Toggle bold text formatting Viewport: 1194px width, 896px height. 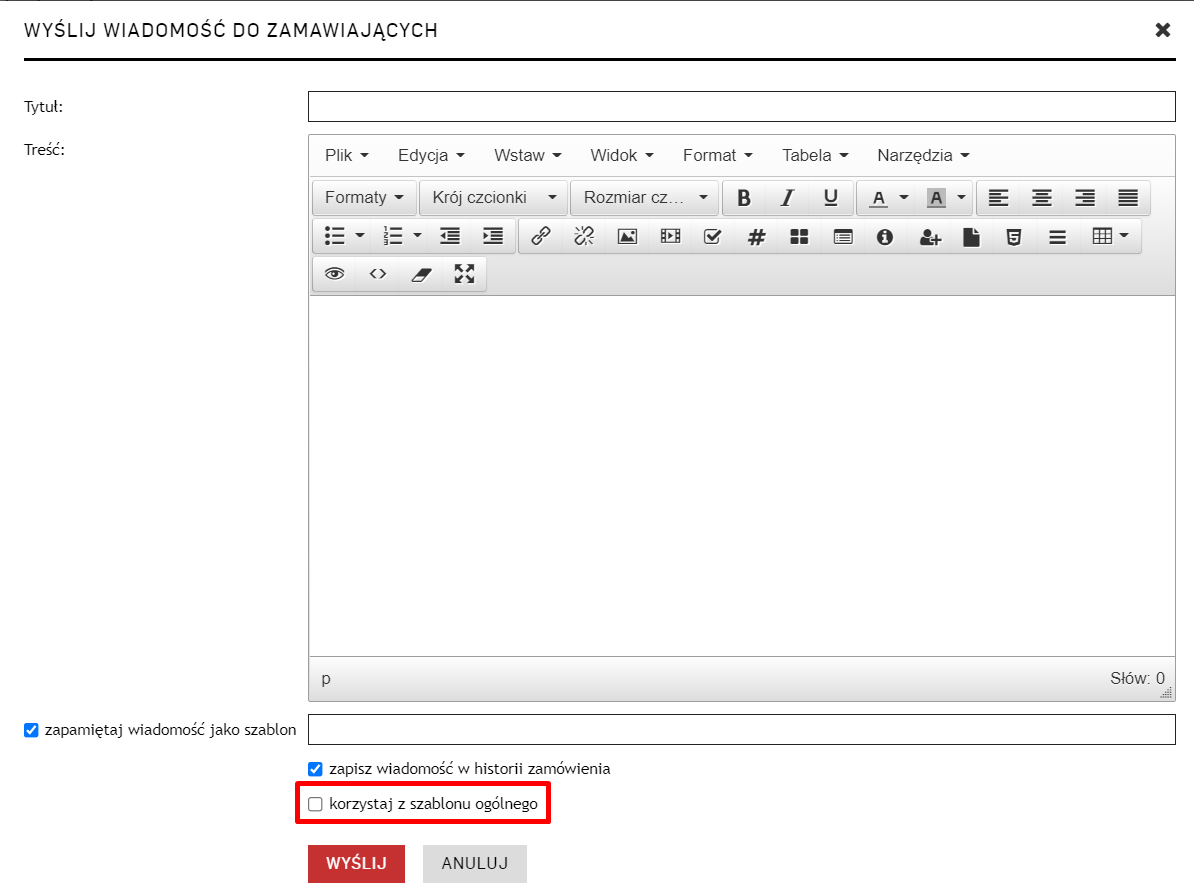[x=743, y=198]
